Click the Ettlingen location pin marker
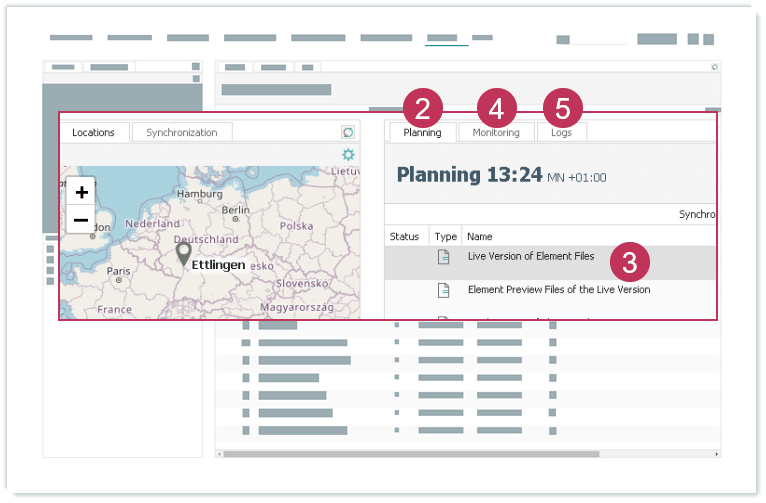The width and height of the screenshot is (766, 503). 183,254
